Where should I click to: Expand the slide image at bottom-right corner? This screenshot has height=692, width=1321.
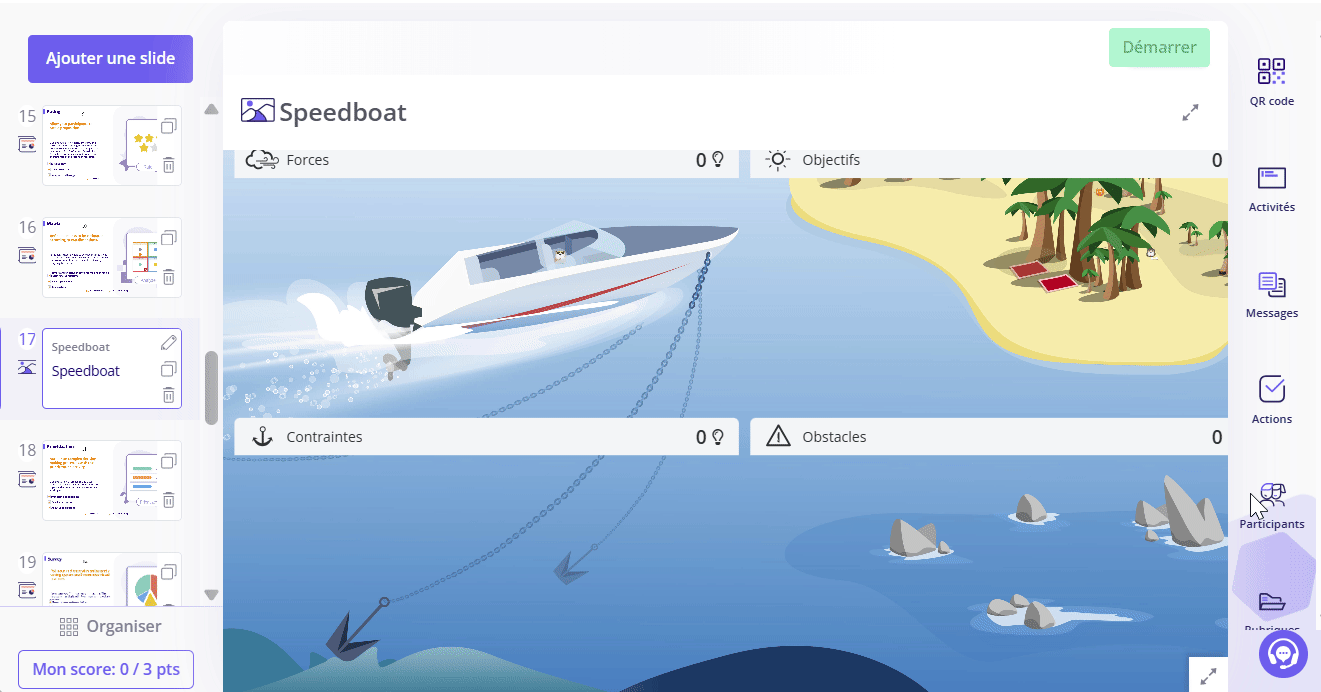pos(1208,677)
